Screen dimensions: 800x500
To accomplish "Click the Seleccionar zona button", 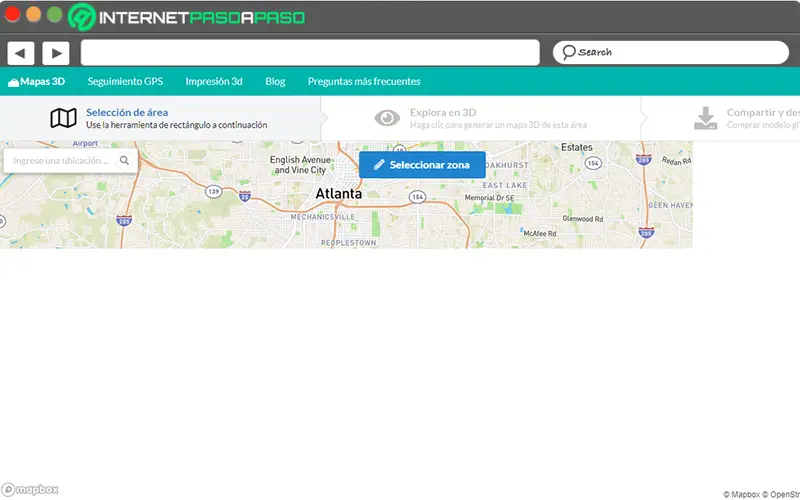I will (422, 165).
